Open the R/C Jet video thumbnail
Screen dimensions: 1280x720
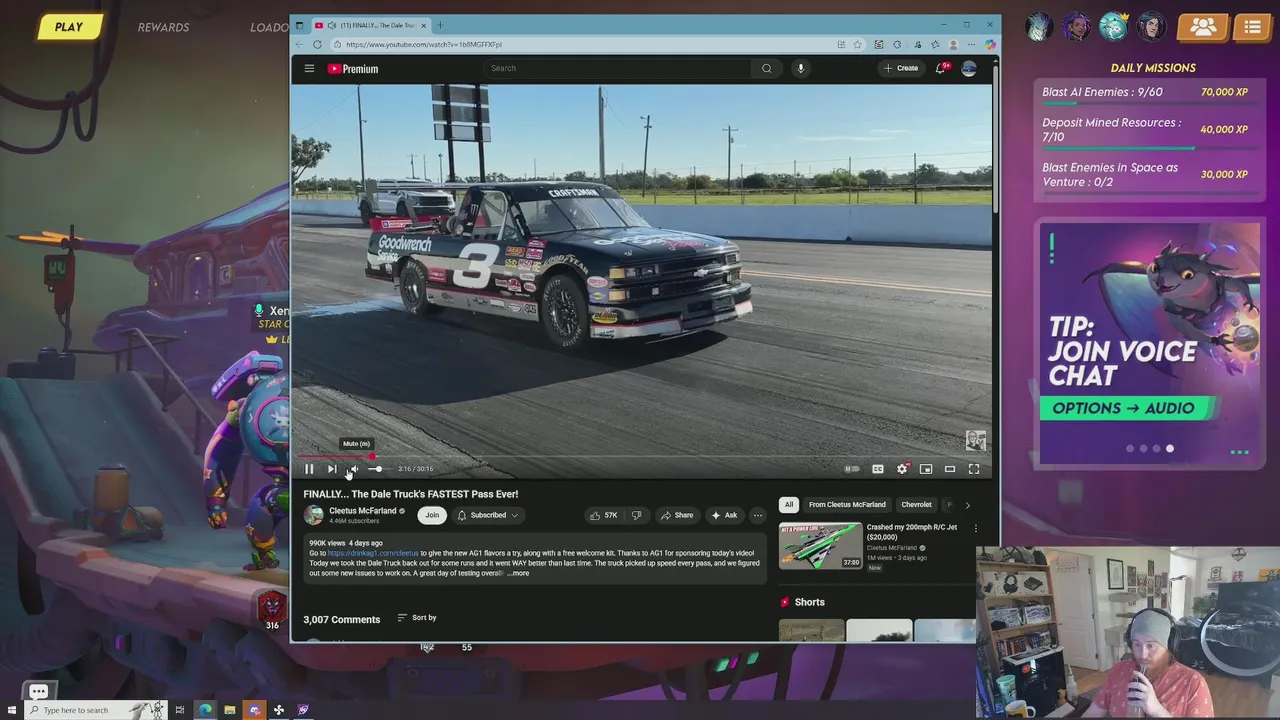[x=820, y=546]
